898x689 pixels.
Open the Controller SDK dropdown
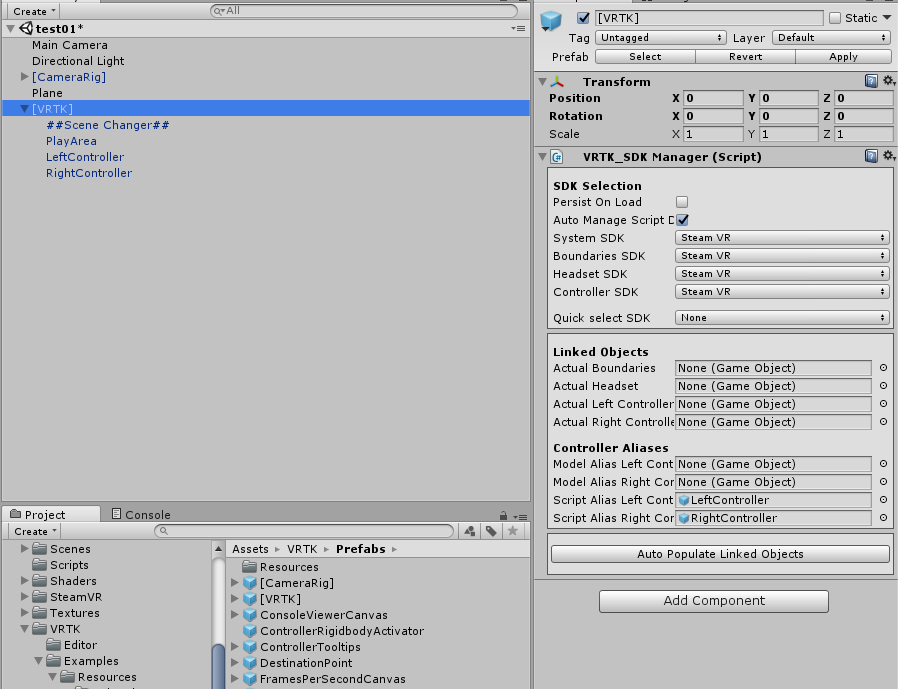[x=782, y=292]
